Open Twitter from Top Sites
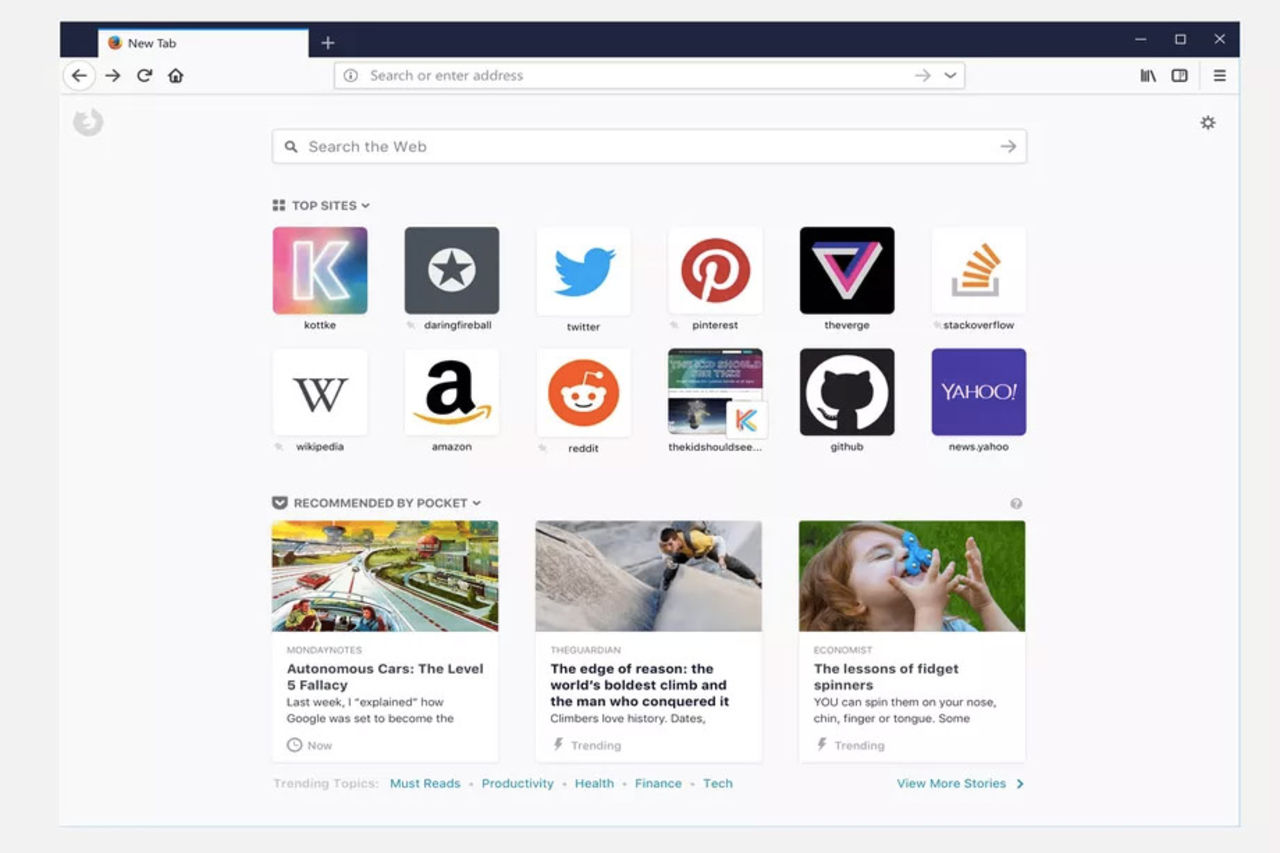This screenshot has width=1280, height=853. pyautogui.click(x=583, y=269)
